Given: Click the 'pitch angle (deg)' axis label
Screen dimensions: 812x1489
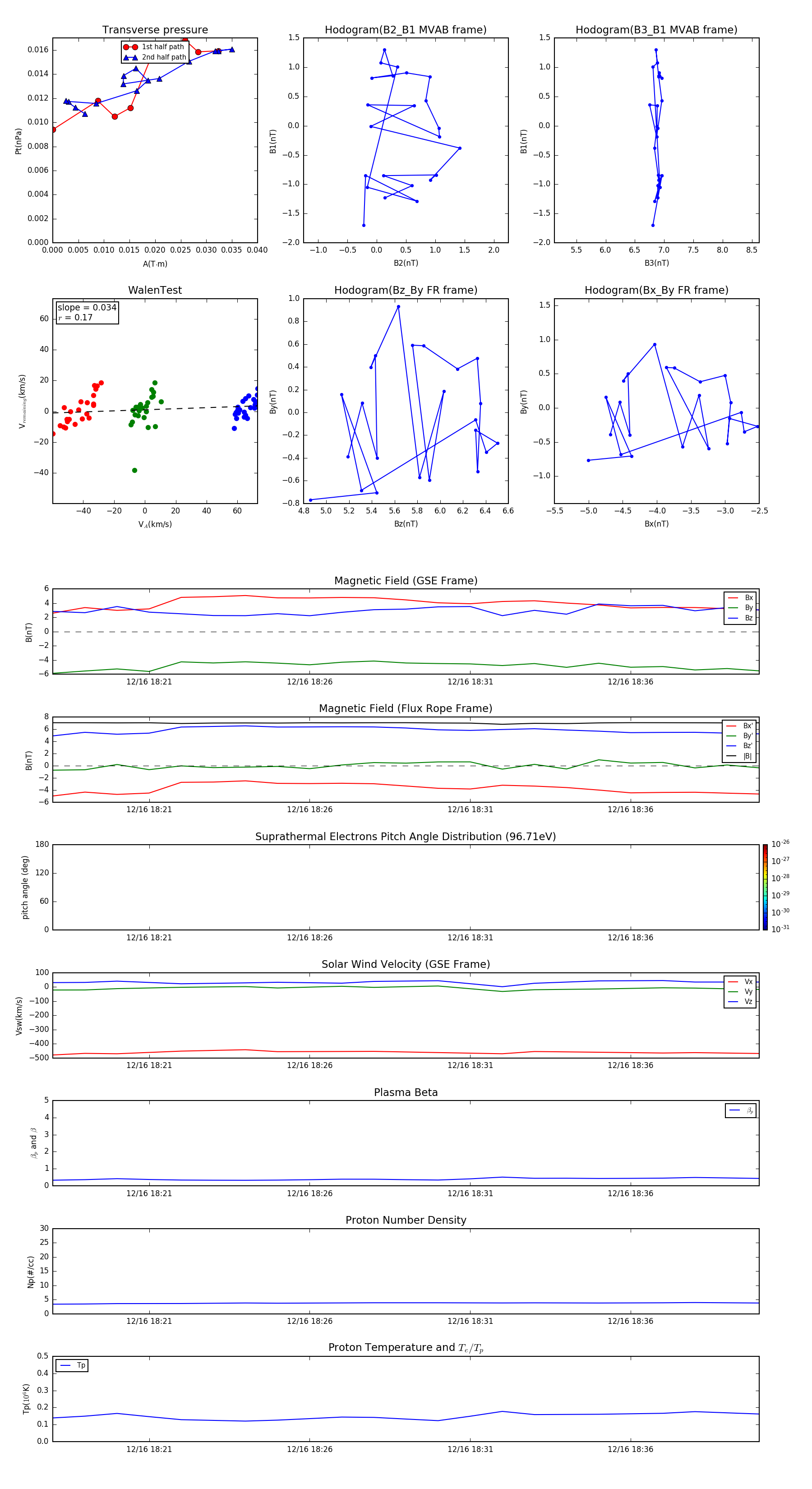Looking at the screenshot, I should pyautogui.click(x=25, y=887).
